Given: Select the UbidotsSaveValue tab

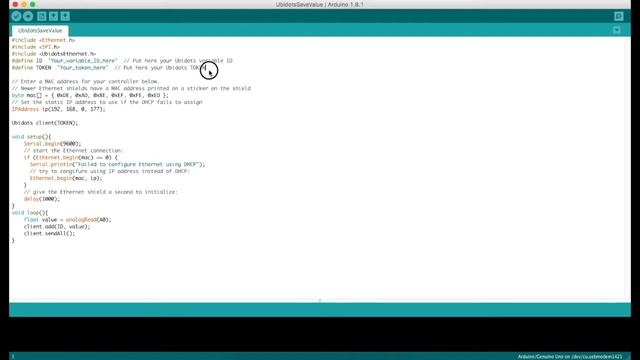Looking at the screenshot, I should click(40, 31).
